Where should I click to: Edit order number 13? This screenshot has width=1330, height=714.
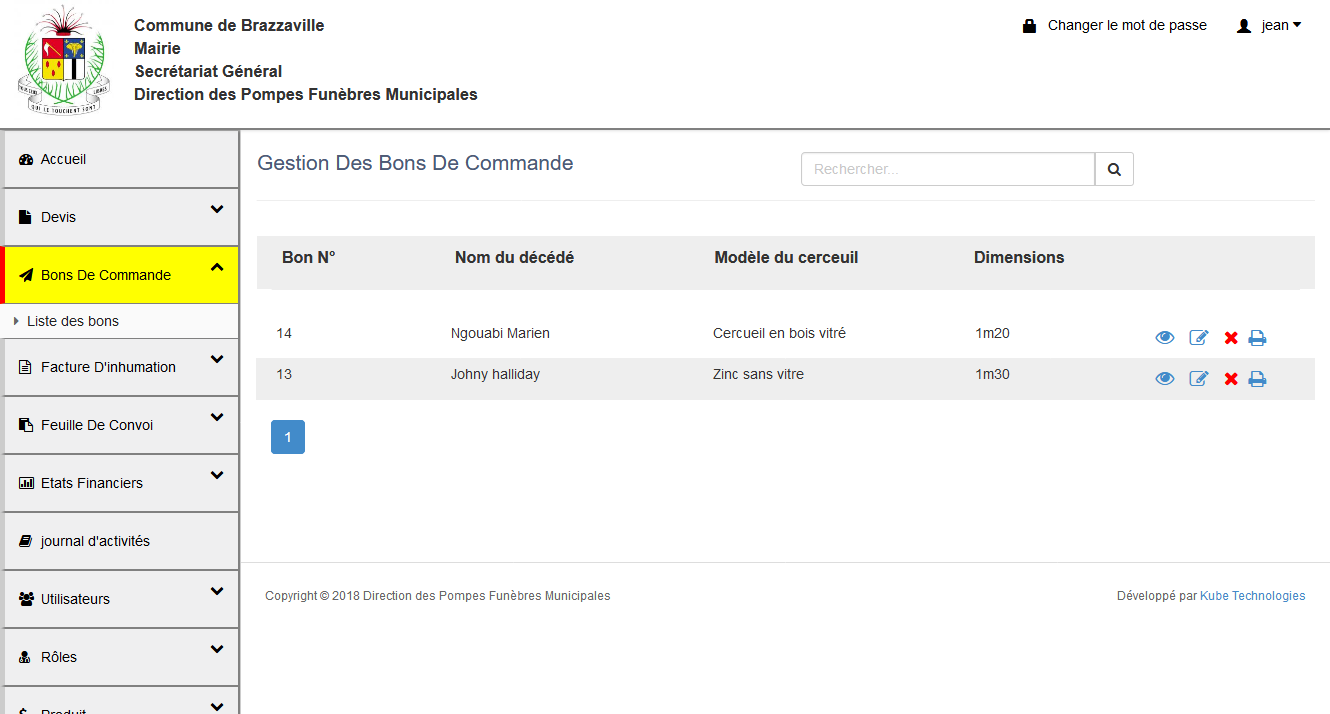point(1198,379)
